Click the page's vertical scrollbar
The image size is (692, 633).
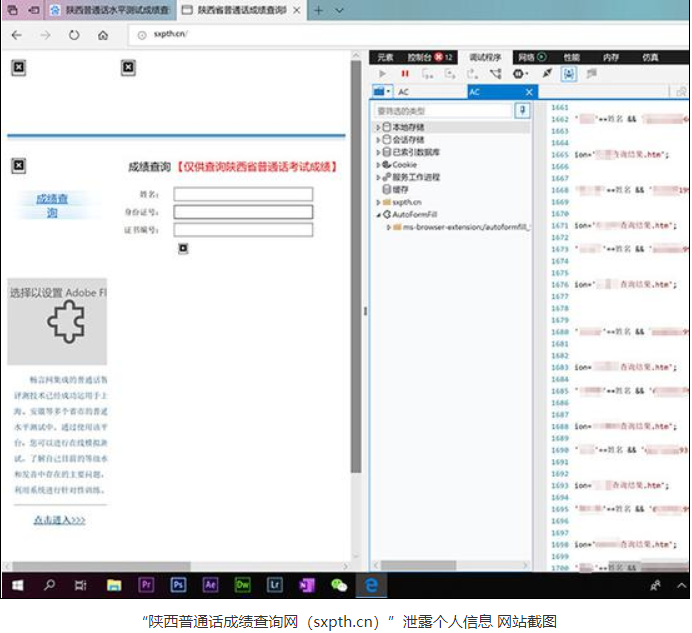[355, 300]
